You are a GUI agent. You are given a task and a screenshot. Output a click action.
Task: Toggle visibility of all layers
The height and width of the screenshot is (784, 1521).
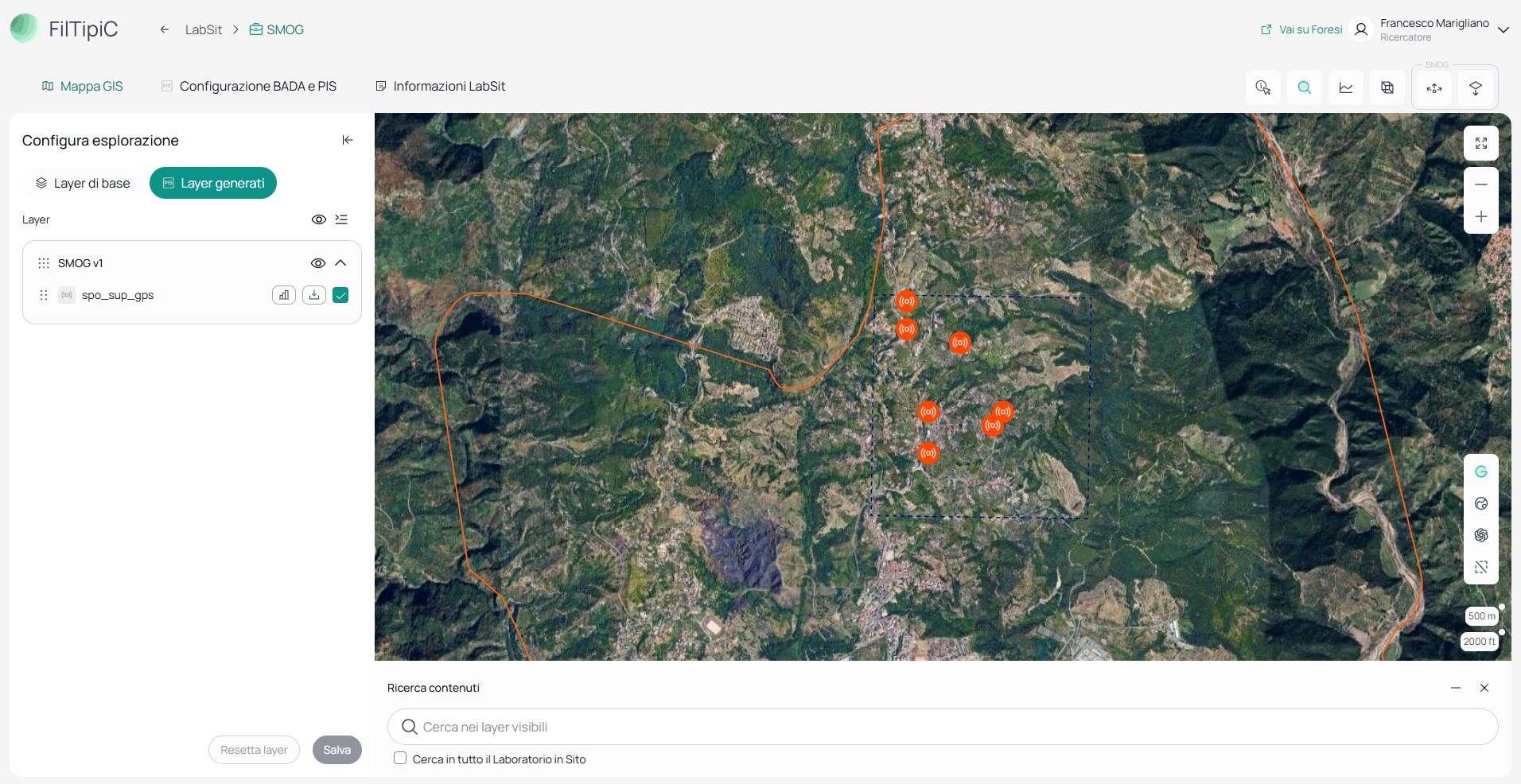319,219
